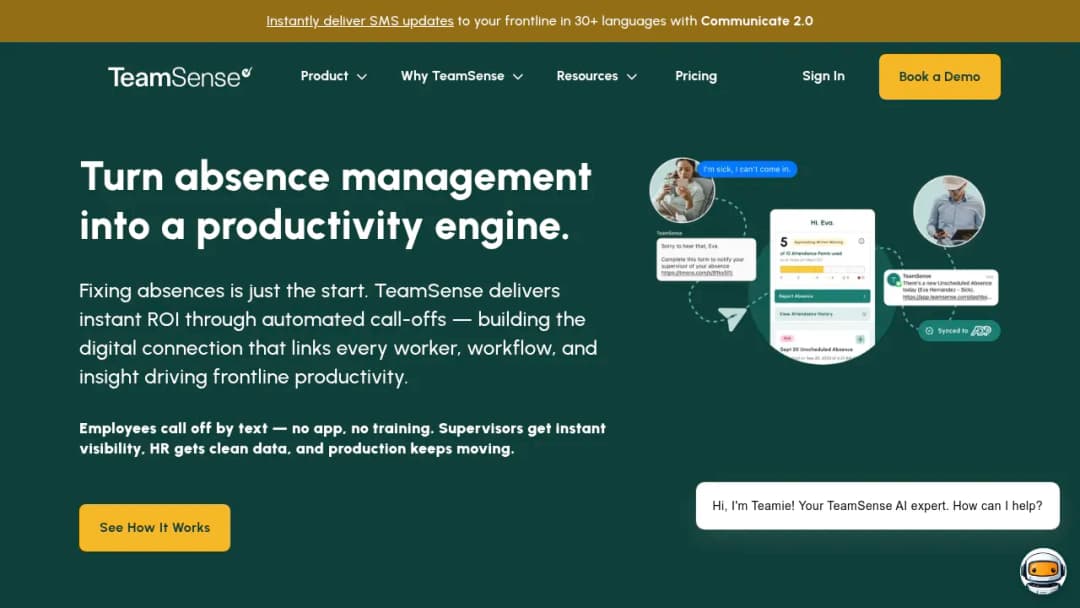This screenshot has width=1080, height=608.
Task: Click the "I'm sick, I can't come in" bubble
Action: (747, 169)
